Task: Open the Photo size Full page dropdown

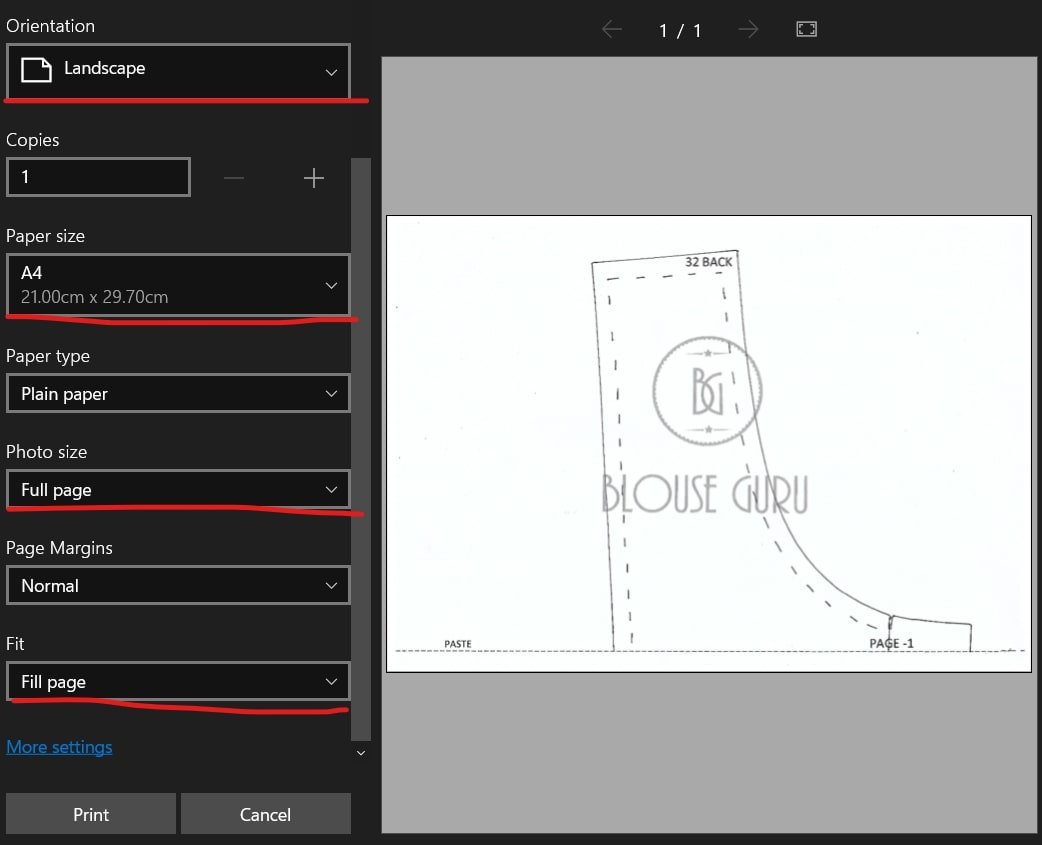Action: (178, 490)
